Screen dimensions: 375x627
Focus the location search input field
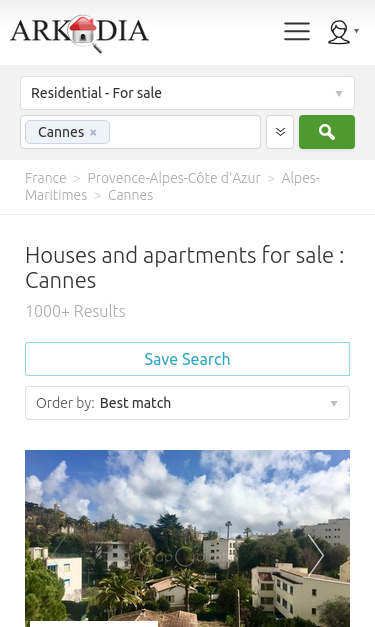click(184, 132)
